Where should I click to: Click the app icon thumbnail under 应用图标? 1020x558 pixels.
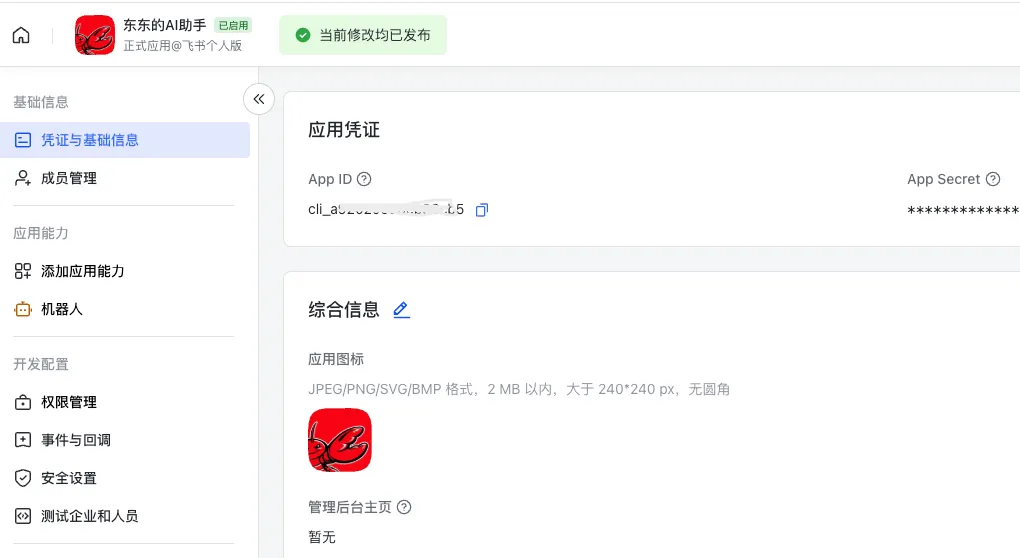click(340, 440)
